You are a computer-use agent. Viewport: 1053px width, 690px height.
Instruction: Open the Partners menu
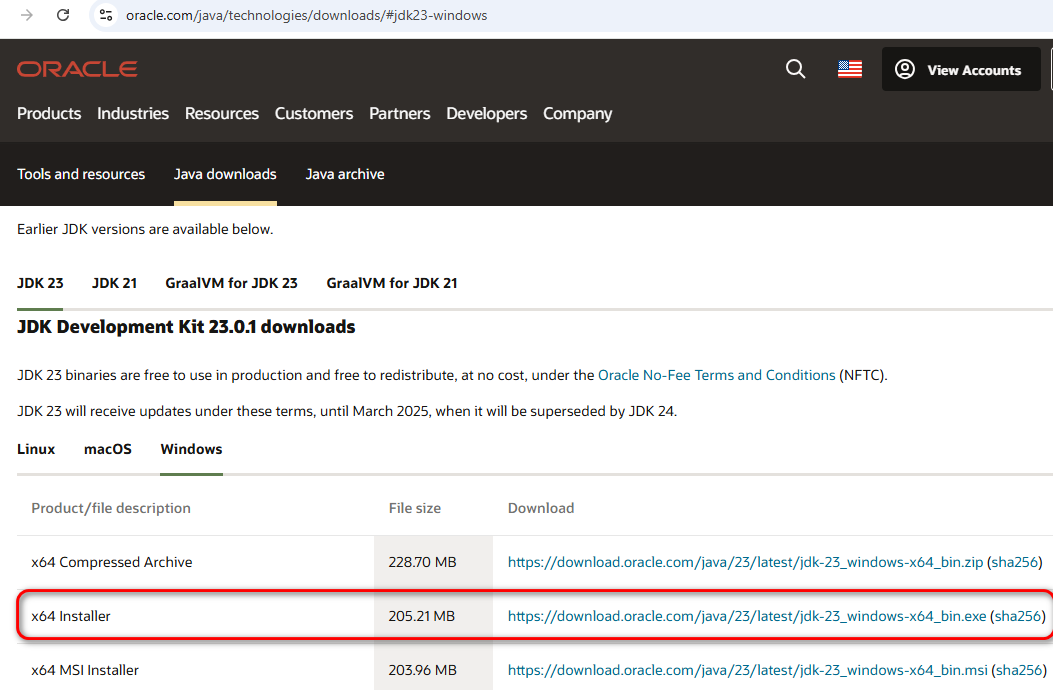(x=400, y=114)
